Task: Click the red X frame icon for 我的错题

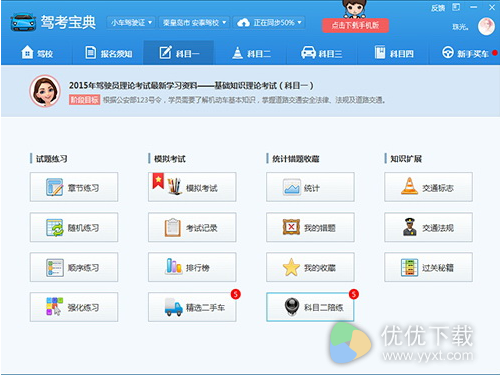Action: 291,227
